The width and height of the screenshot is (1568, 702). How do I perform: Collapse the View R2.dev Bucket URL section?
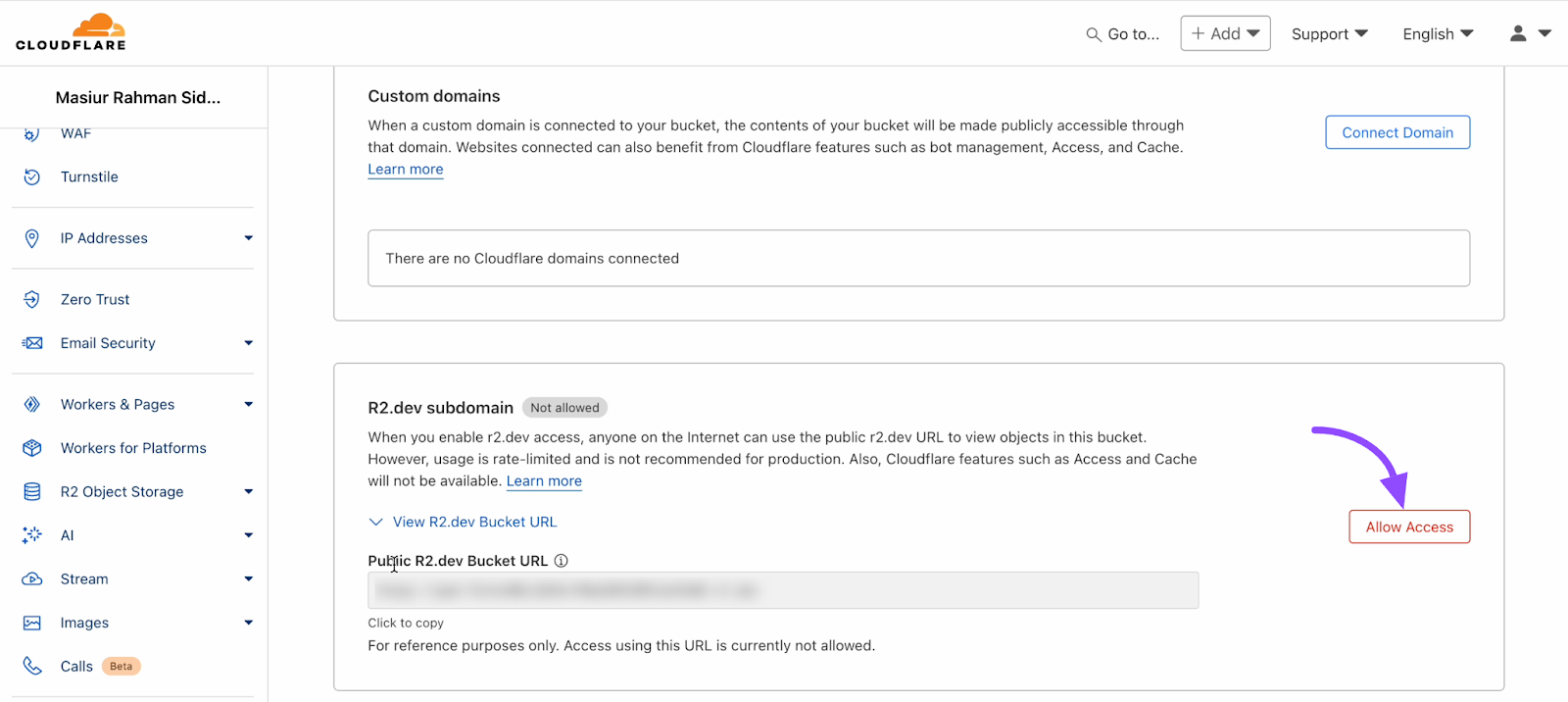coord(463,522)
